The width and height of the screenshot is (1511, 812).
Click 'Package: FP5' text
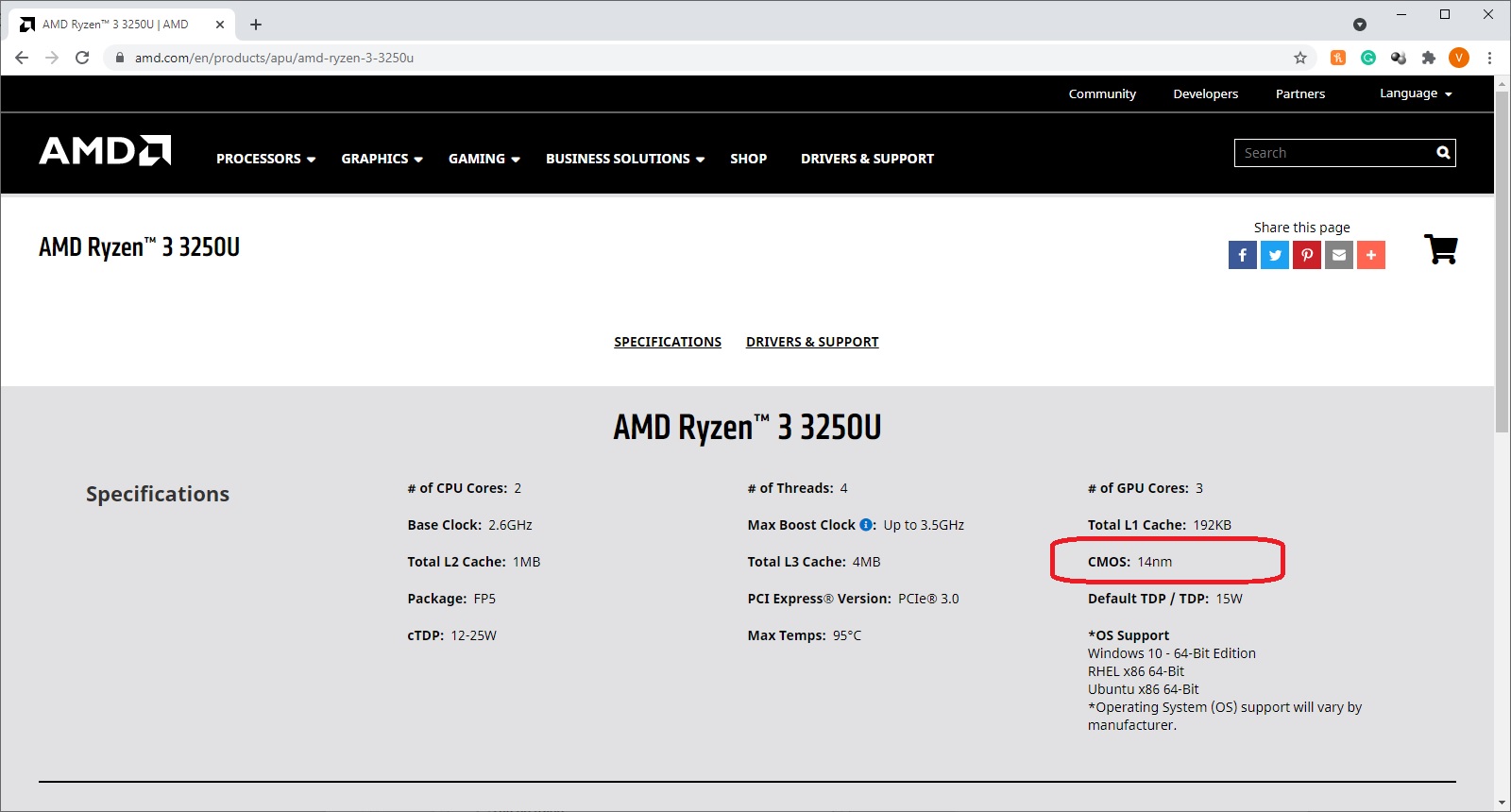point(451,599)
